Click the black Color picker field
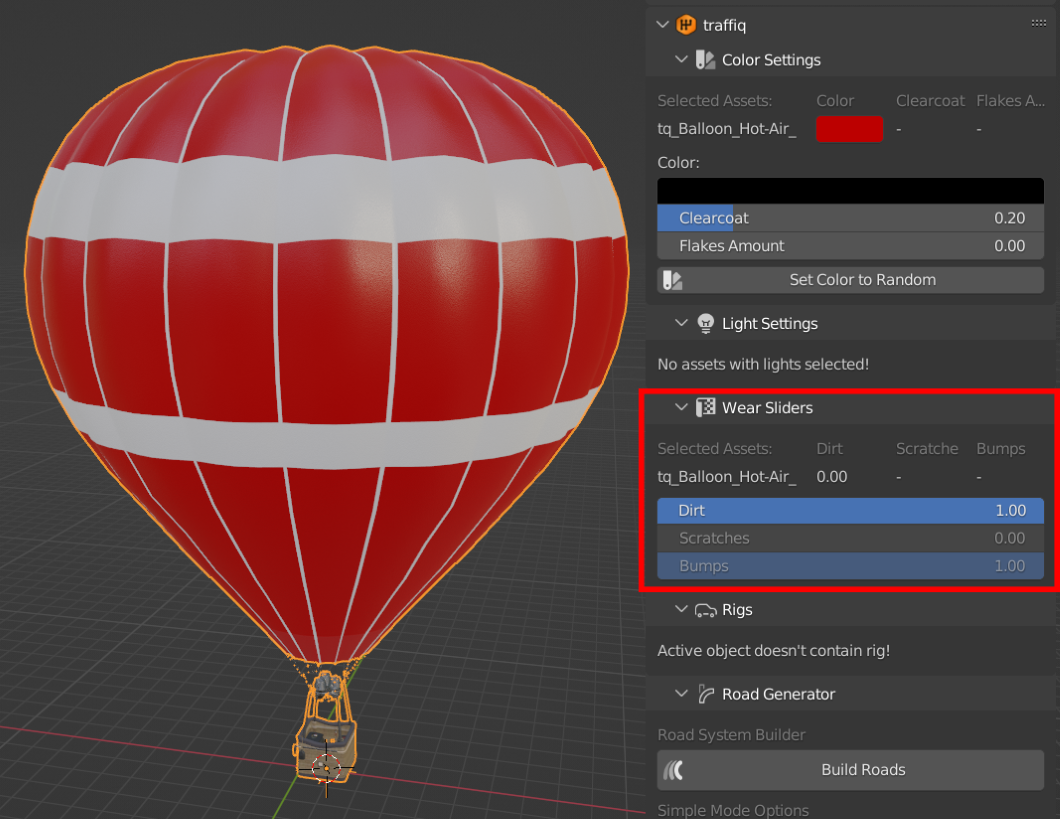This screenshot has width=1060, height=819. coord(850,190)
